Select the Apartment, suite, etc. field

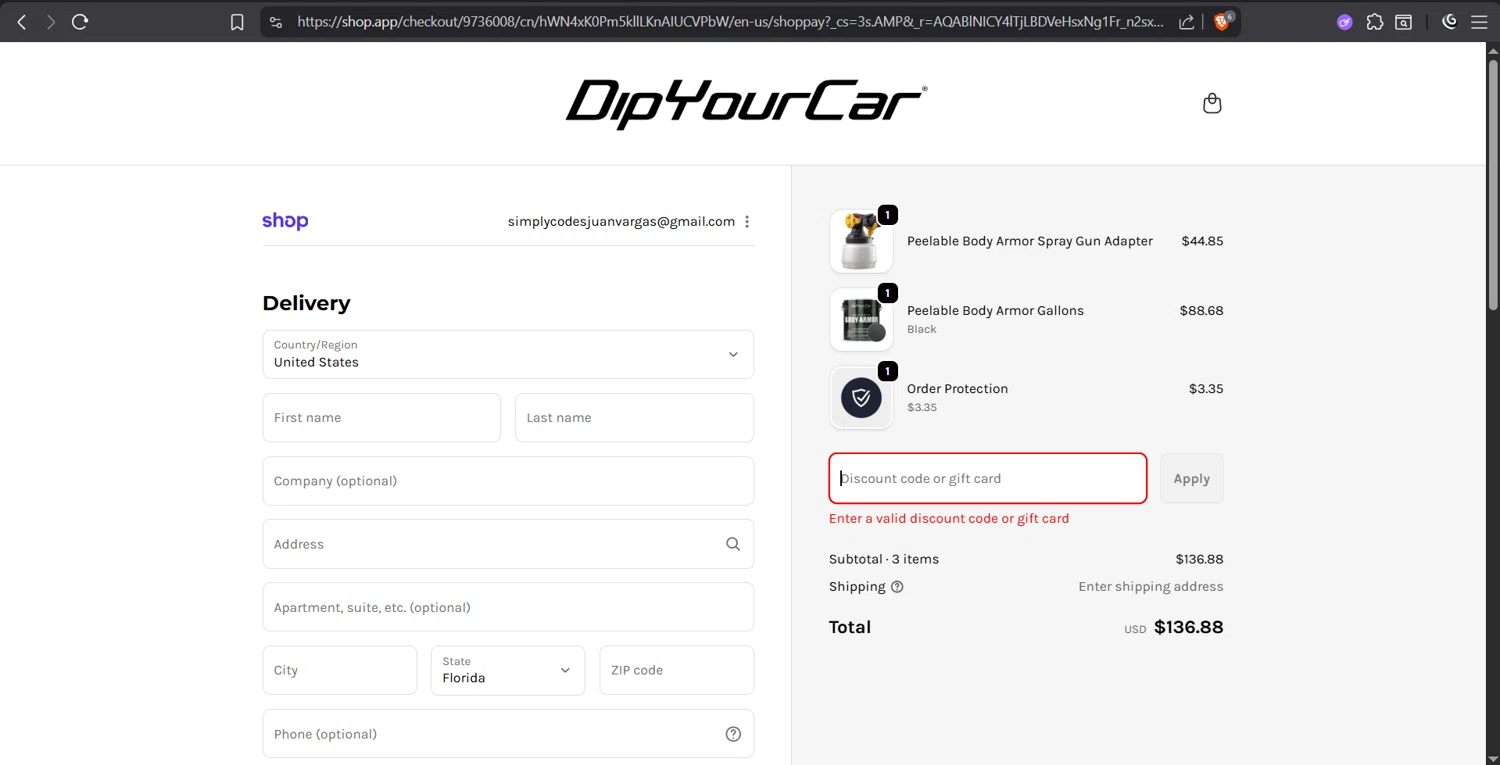508,607
